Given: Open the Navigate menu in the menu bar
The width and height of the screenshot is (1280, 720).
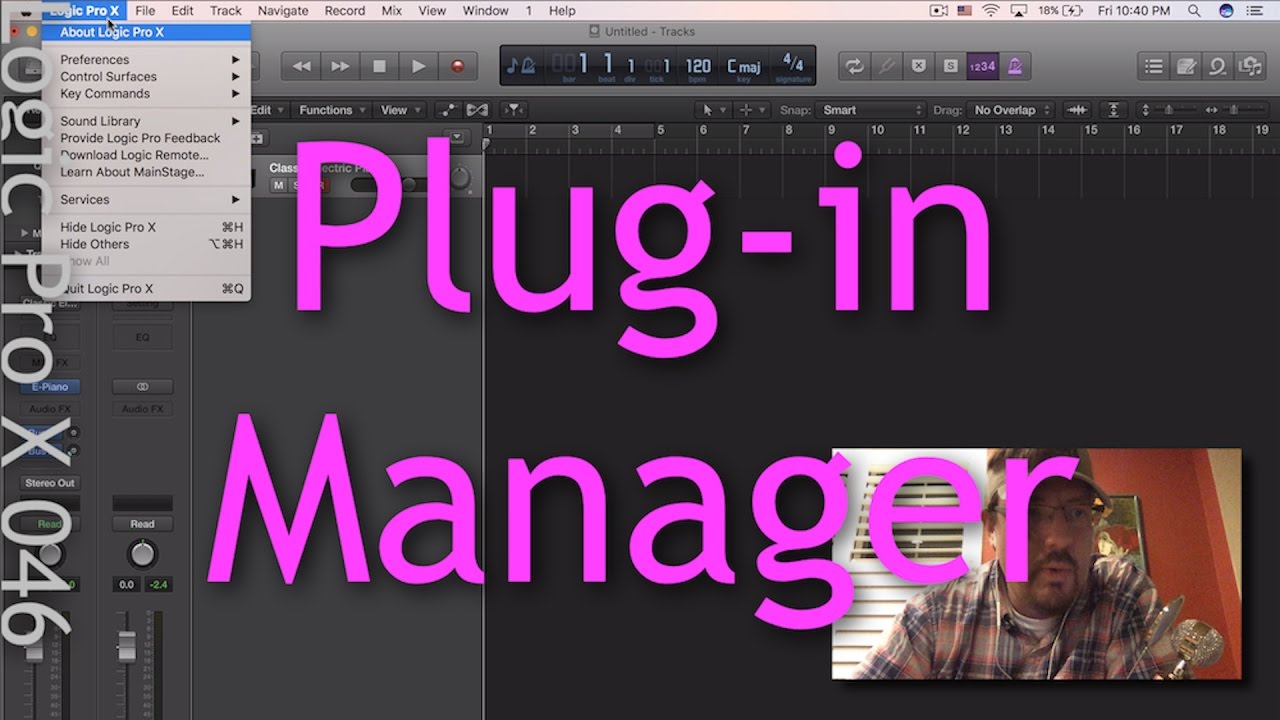Looking at the screenshot, I should [283, 10].
